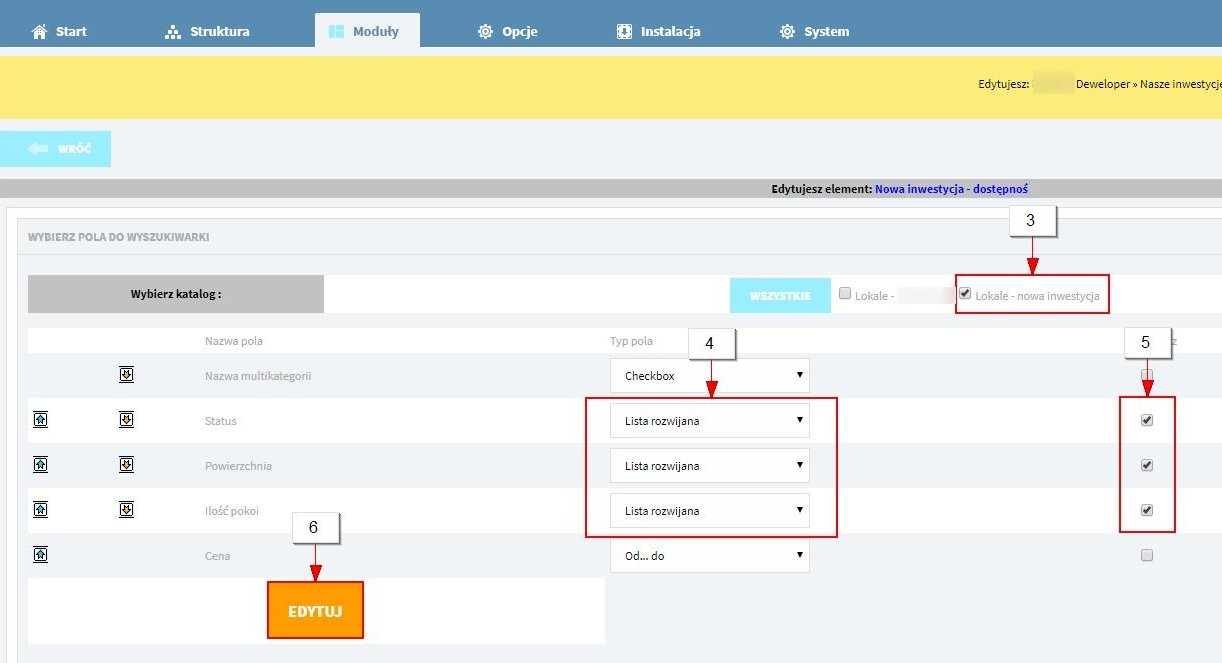The width and height of the screenshot is (1222, 663).
Task: Go back with the WRÓĆ button
Action: tap(55, 149)
